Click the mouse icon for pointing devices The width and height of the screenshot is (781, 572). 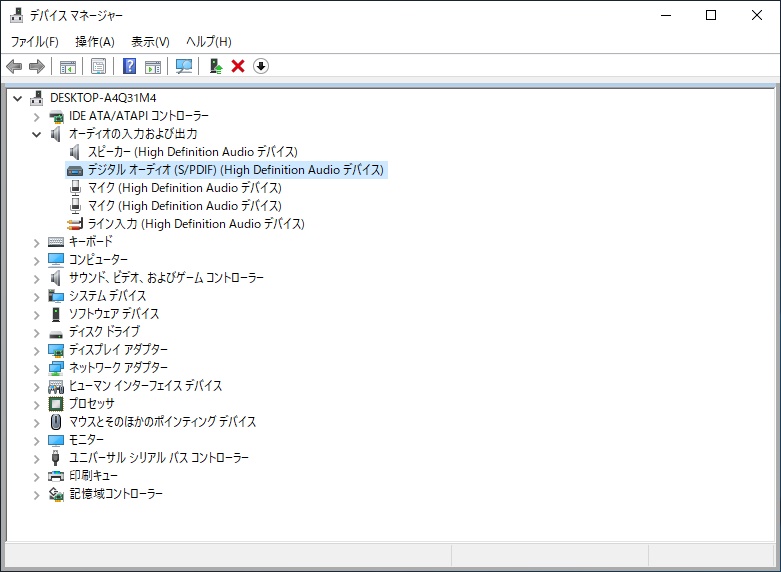pos(56,422)
